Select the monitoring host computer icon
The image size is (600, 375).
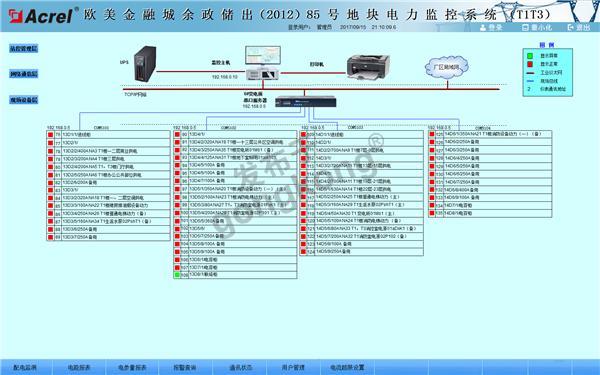click(262, 63)
